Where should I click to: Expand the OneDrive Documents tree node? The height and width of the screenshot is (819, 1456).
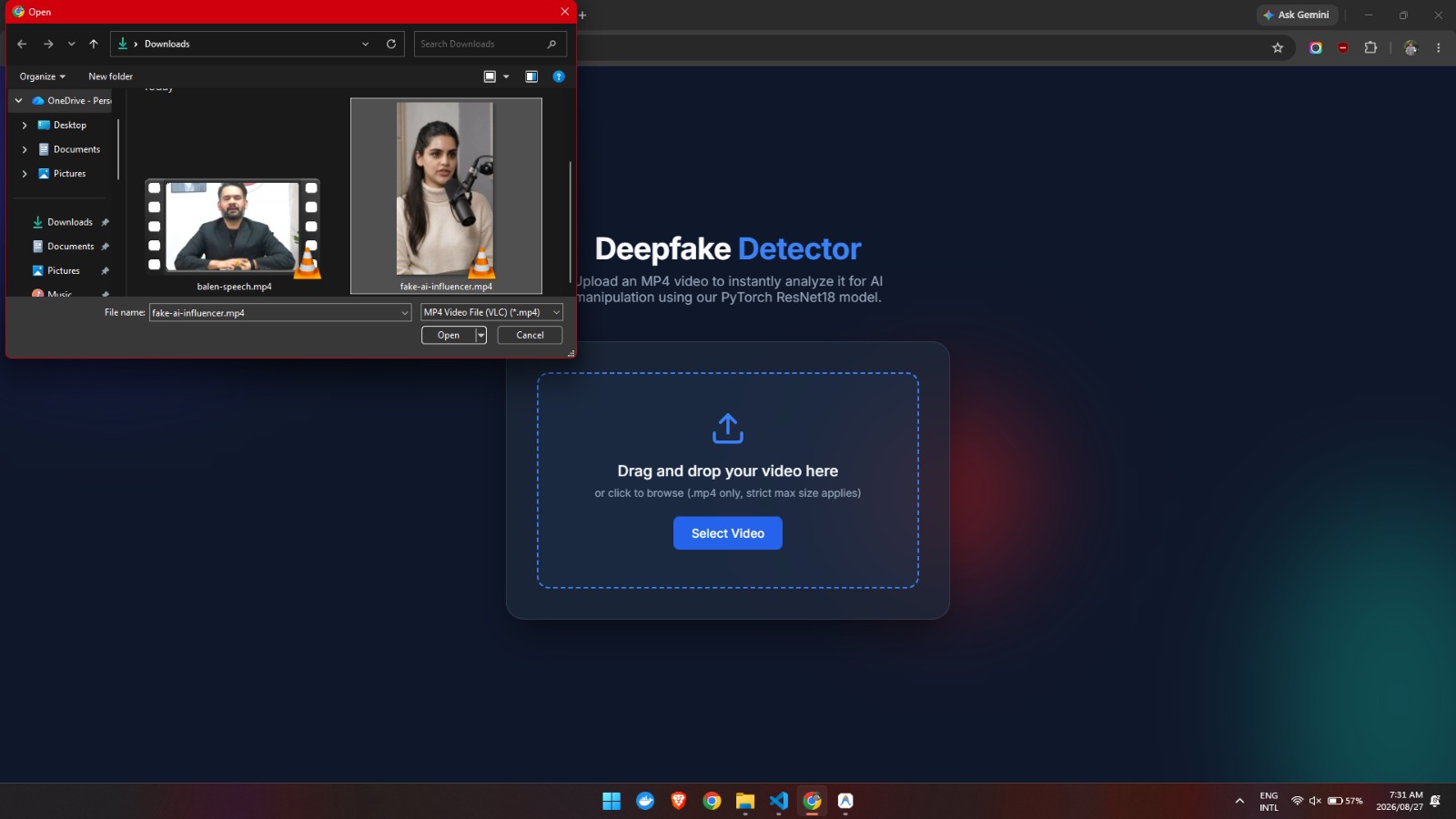[x=25, y=149]
